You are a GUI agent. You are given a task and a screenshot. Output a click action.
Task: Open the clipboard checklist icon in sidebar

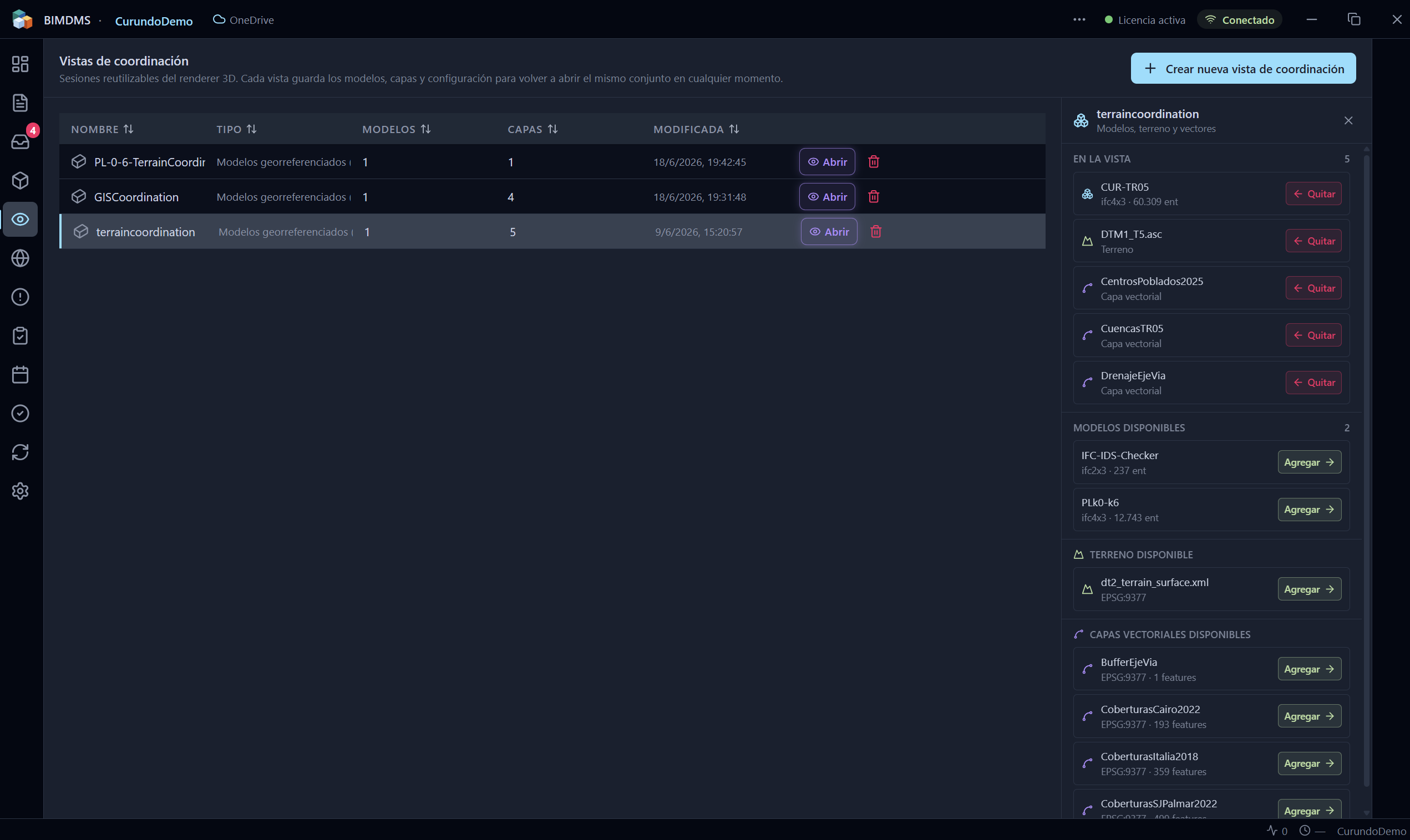(x=21, y=335)
